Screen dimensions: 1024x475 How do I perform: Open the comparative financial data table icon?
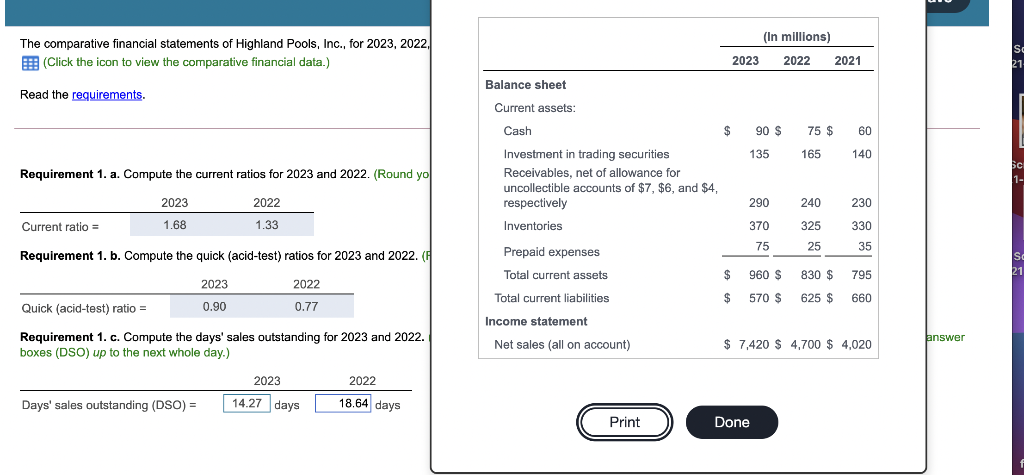click(x=29, y=63)
